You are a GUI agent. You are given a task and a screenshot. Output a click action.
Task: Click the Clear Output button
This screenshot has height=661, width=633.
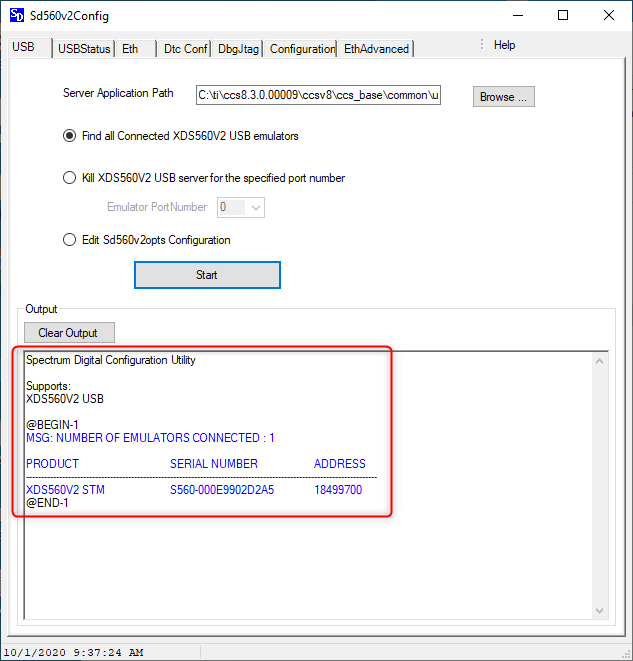coord(69,333)
